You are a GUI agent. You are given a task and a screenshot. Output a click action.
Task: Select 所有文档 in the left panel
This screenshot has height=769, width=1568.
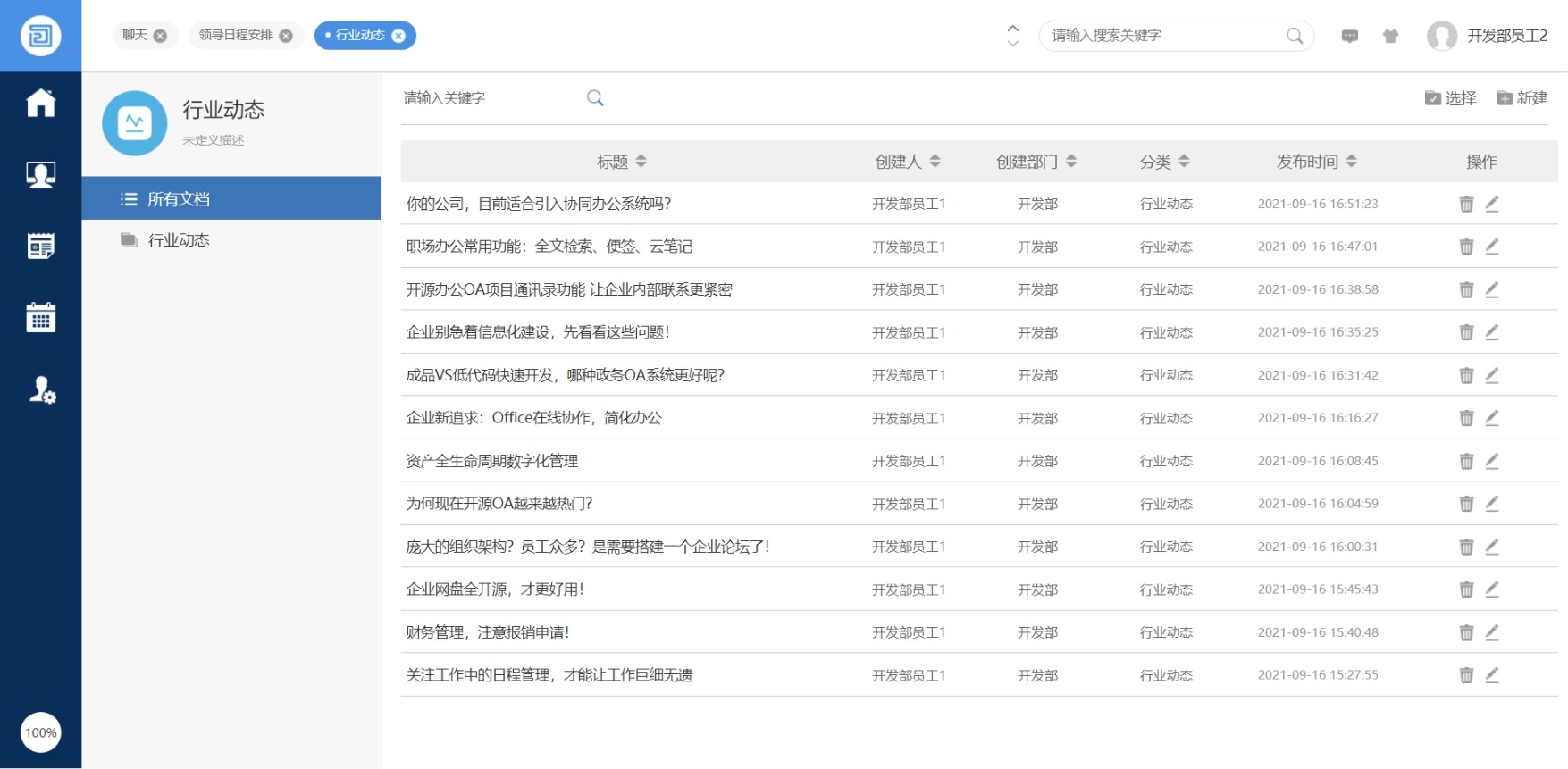[x=231, y=198]
